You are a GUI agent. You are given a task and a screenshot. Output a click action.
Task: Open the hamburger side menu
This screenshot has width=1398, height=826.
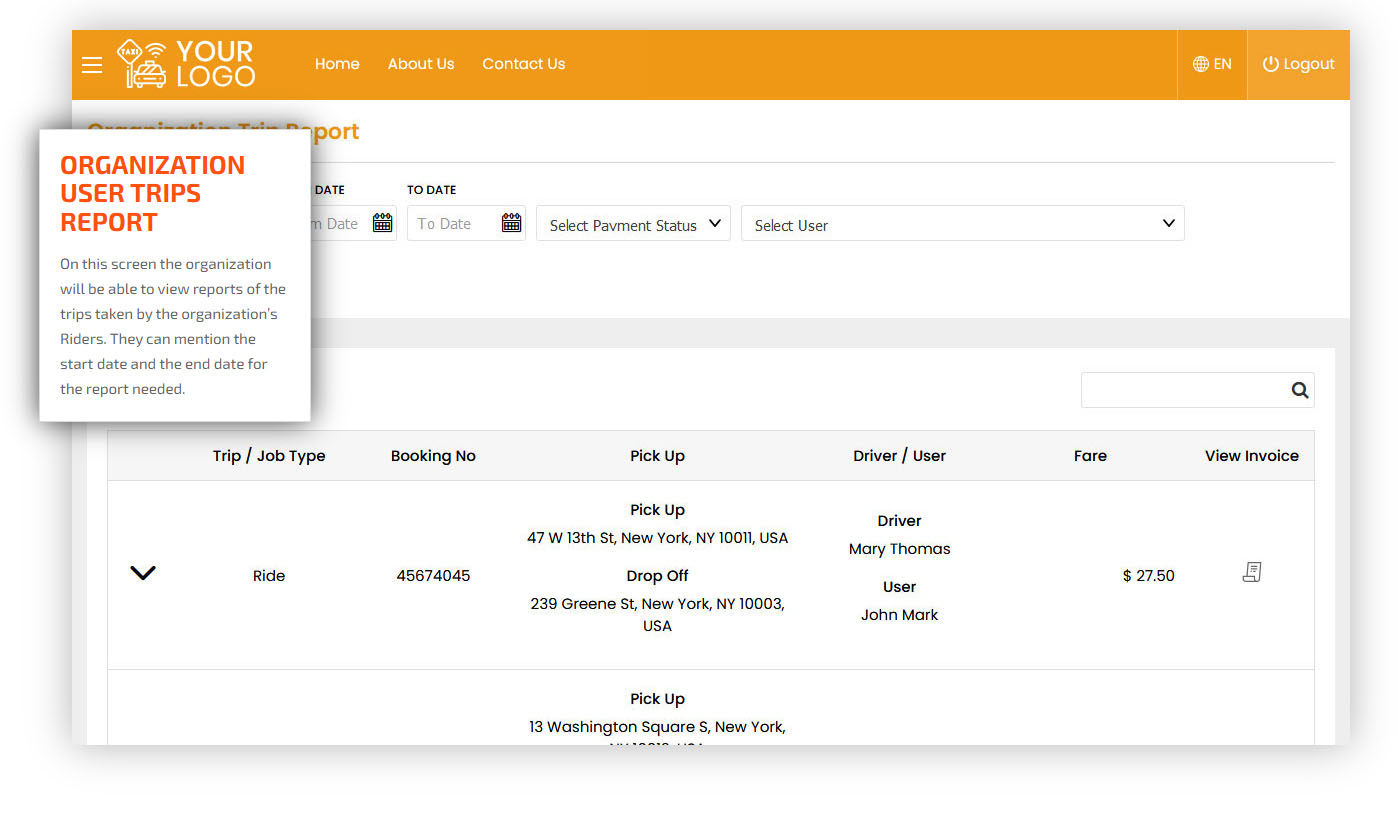pyautogui.click(x=92, y=65)
